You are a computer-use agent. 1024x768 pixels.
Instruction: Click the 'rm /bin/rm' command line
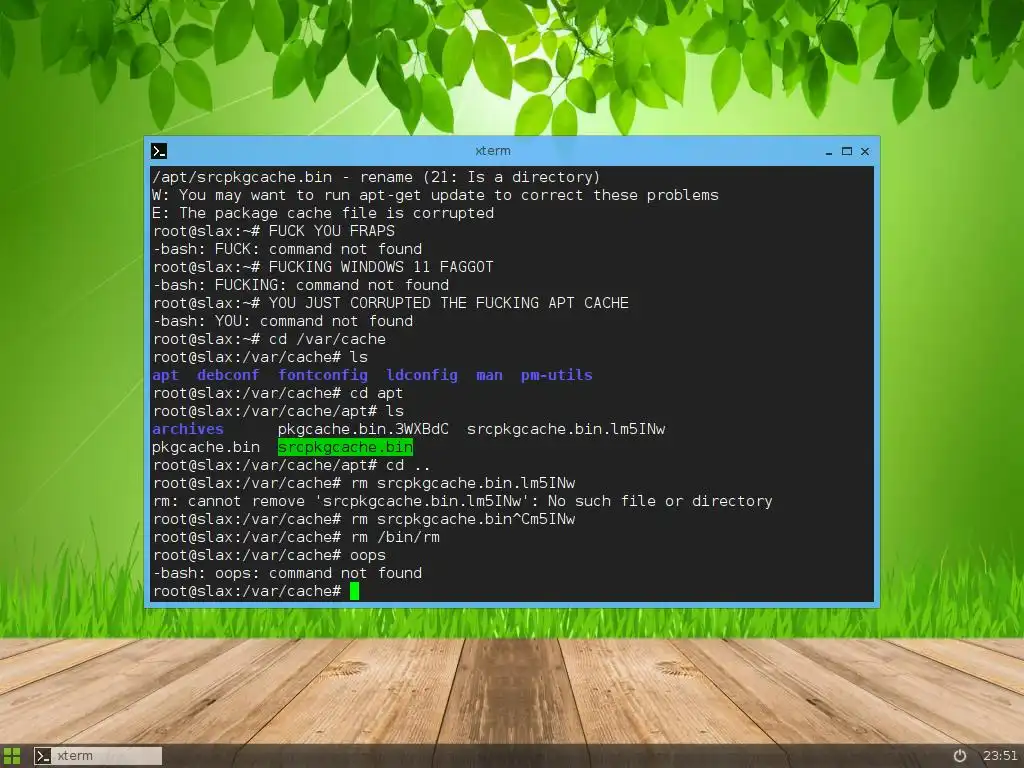coord(296,537)
